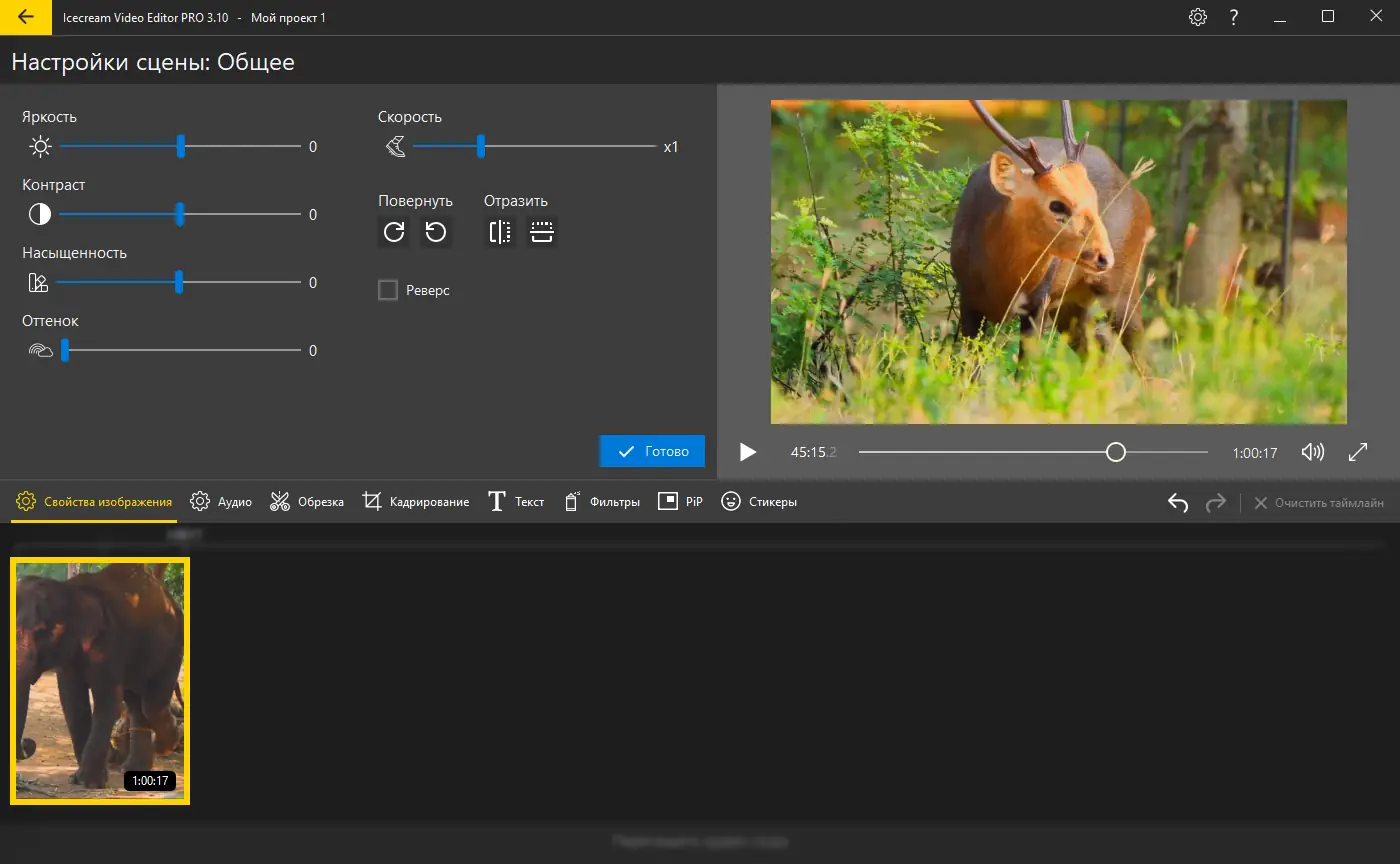
Task: Click the yellow back arrow button
Action: coord(26,17)
